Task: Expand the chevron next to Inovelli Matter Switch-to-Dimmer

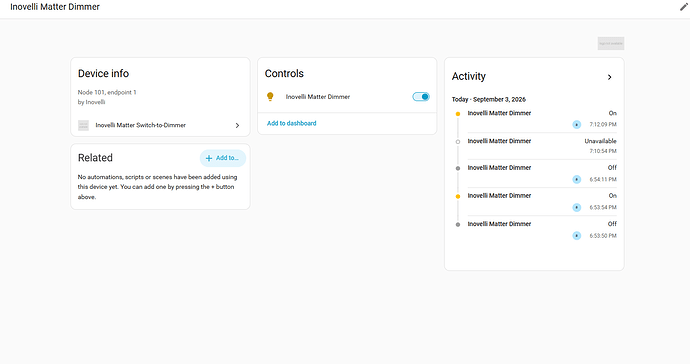Action: click(237, 125)
